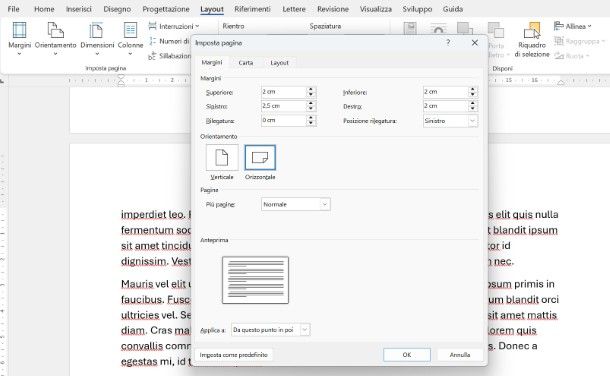Viewport: 610px width, 376px height.
Task: Switch to the Home ribbon tab
Action: [x=44, y=9]
